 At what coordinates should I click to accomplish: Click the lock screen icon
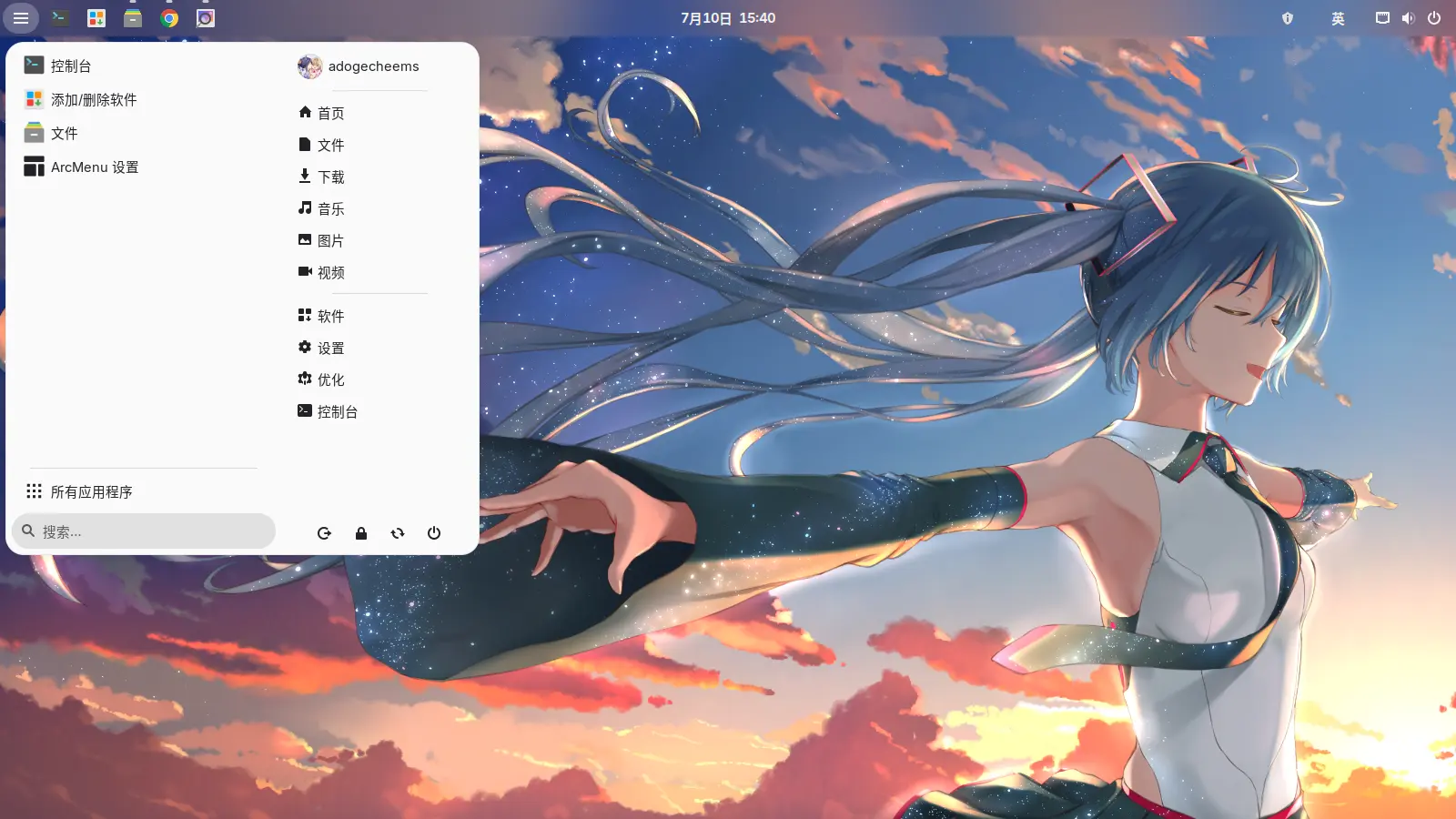pyautogui.click(x=361, y=533)
